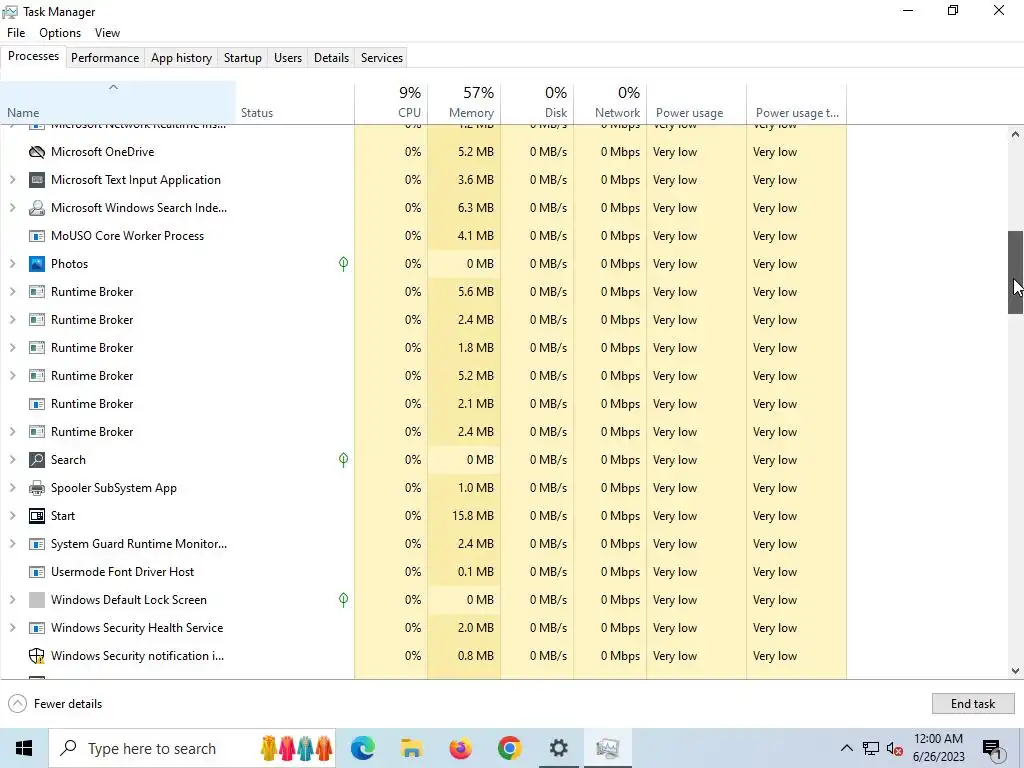Sort by the Disk column header
The image size is (1024, 768).
(537, 103)
